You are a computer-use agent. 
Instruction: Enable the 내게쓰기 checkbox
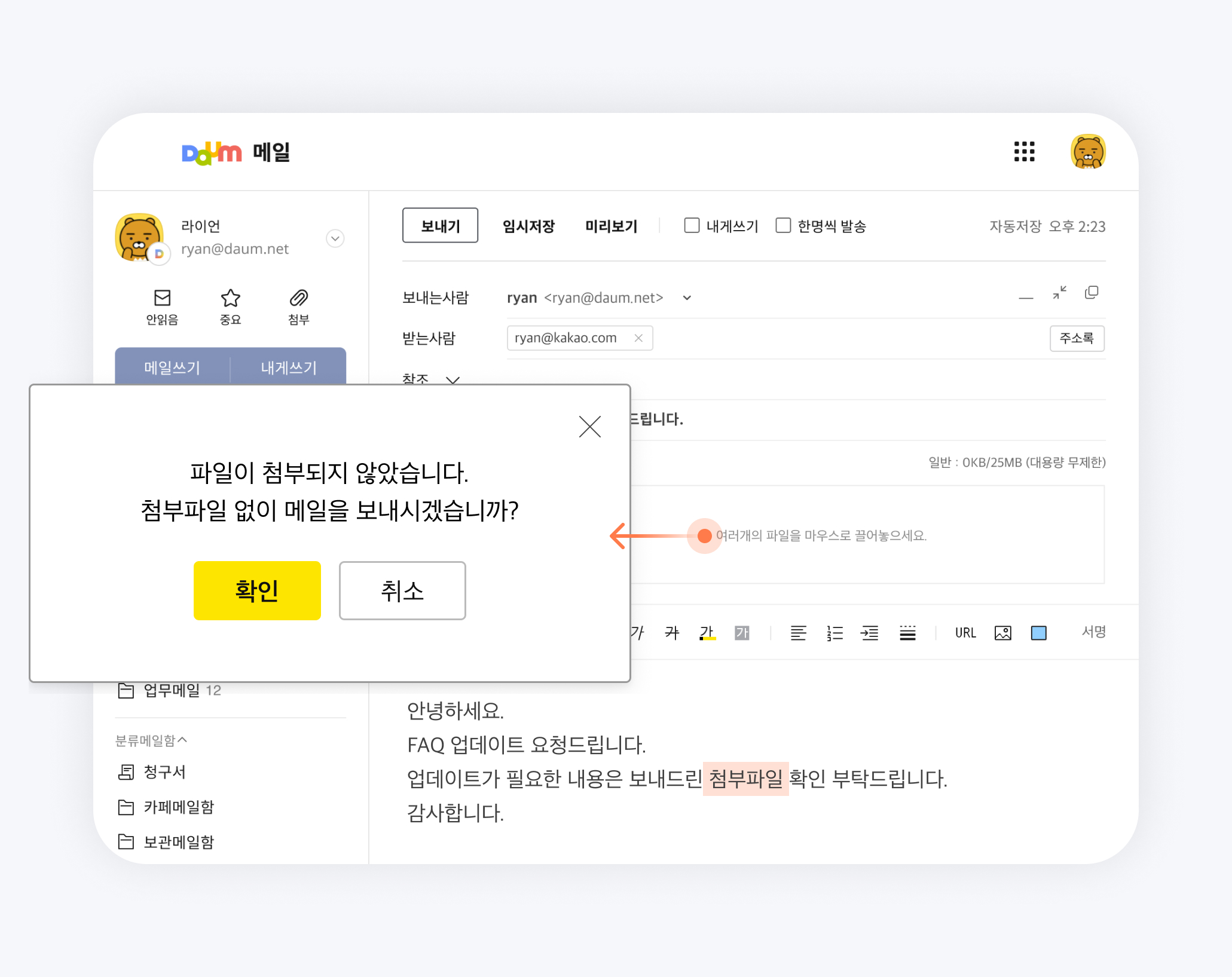692,225
